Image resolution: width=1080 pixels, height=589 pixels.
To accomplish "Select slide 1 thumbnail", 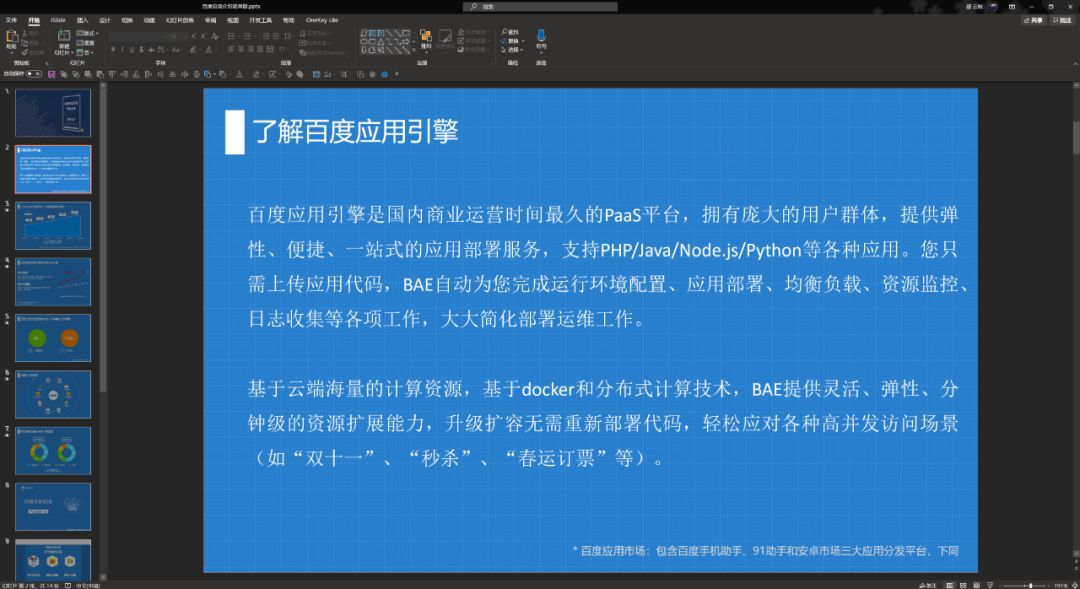I will tap(53, 113).
